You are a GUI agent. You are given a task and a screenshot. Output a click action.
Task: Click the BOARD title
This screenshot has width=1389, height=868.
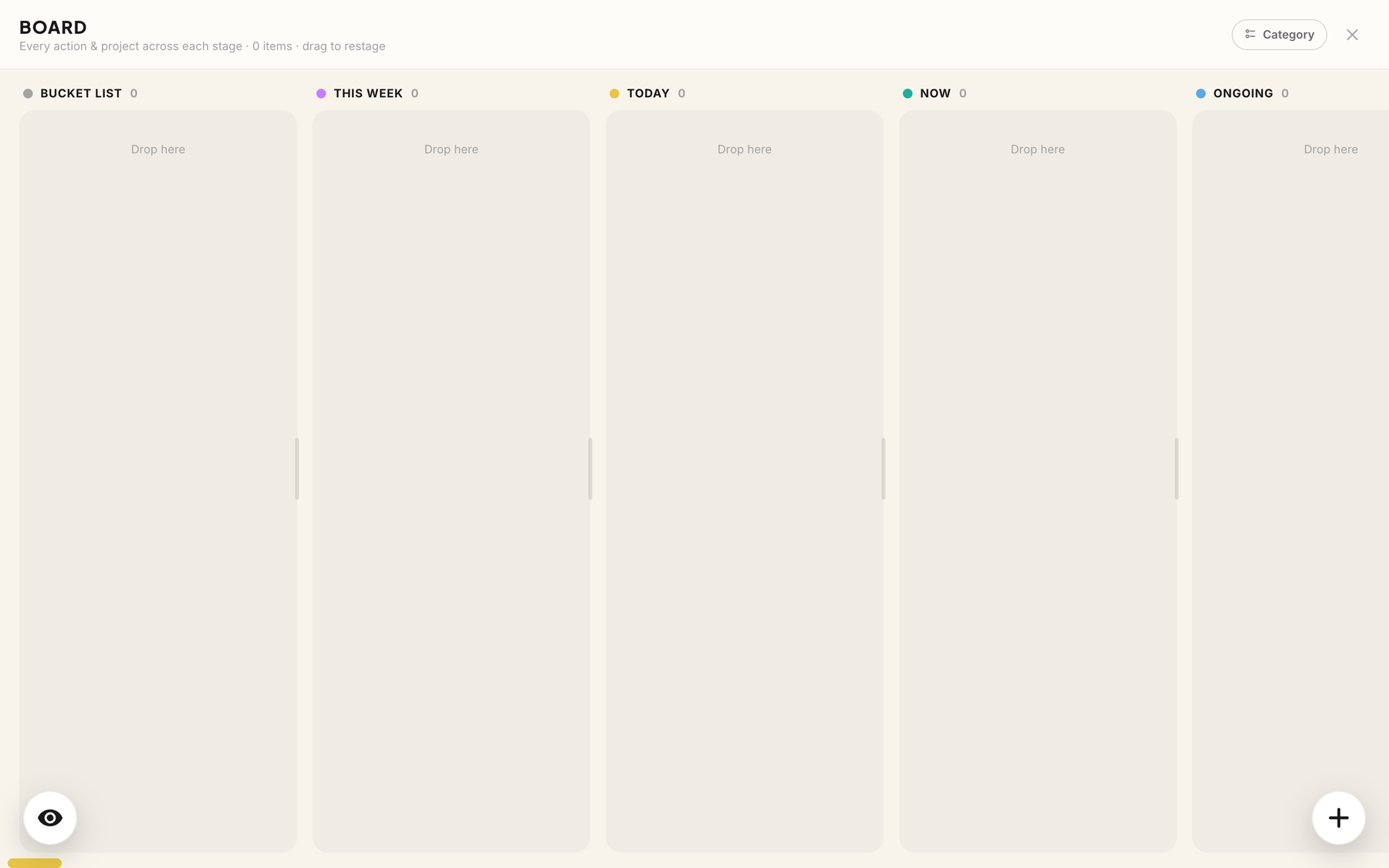pyautogui.click(x=53, y=27)
